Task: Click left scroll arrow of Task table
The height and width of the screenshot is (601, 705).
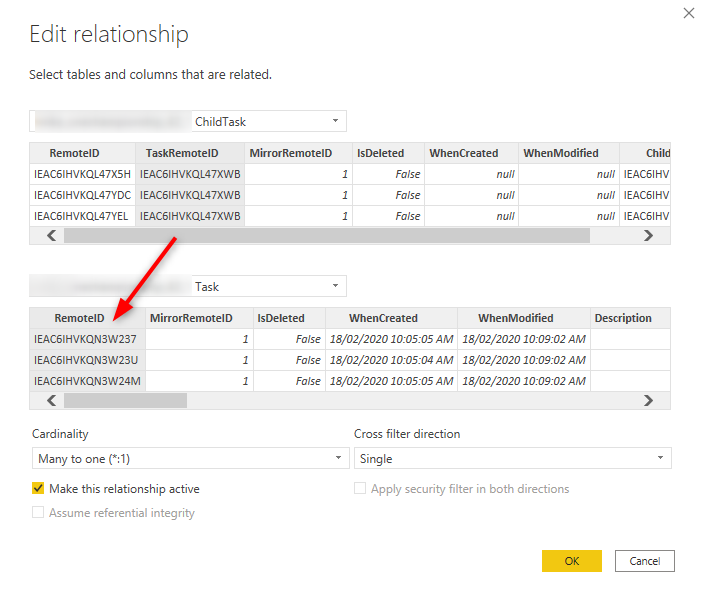Action: [x=52, y=401]
